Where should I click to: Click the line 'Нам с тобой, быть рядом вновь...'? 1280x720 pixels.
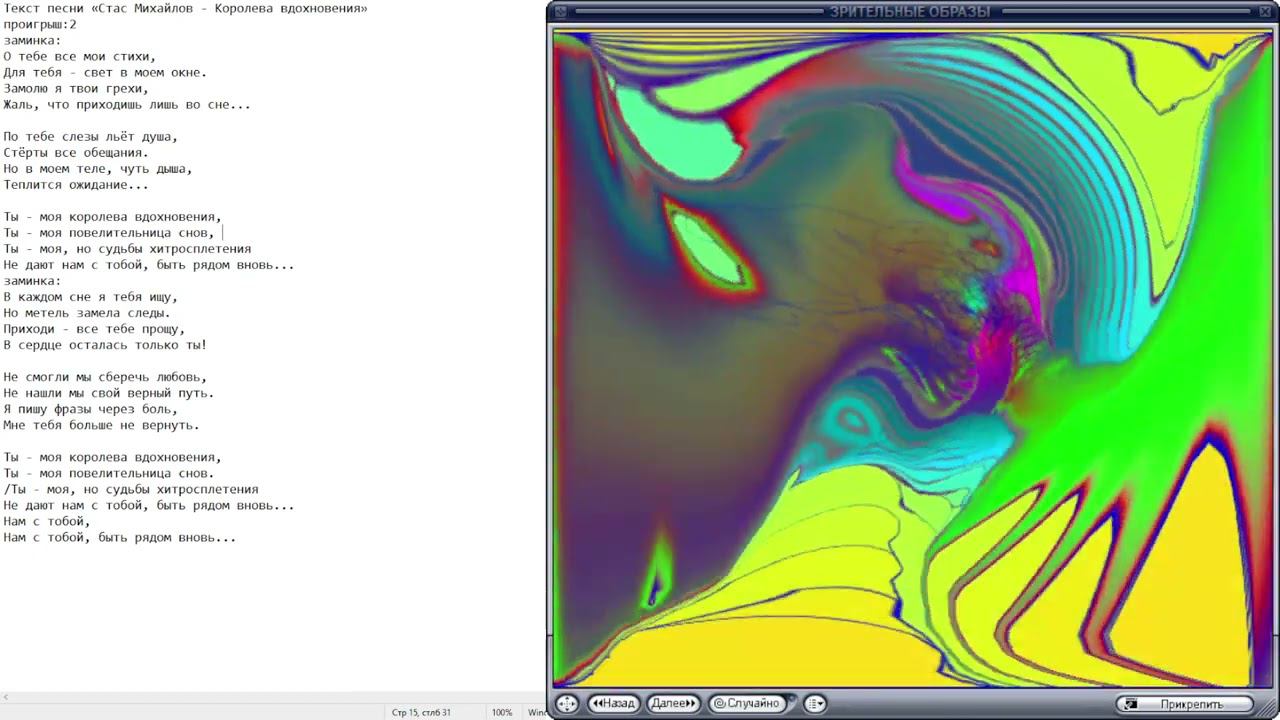120,536
